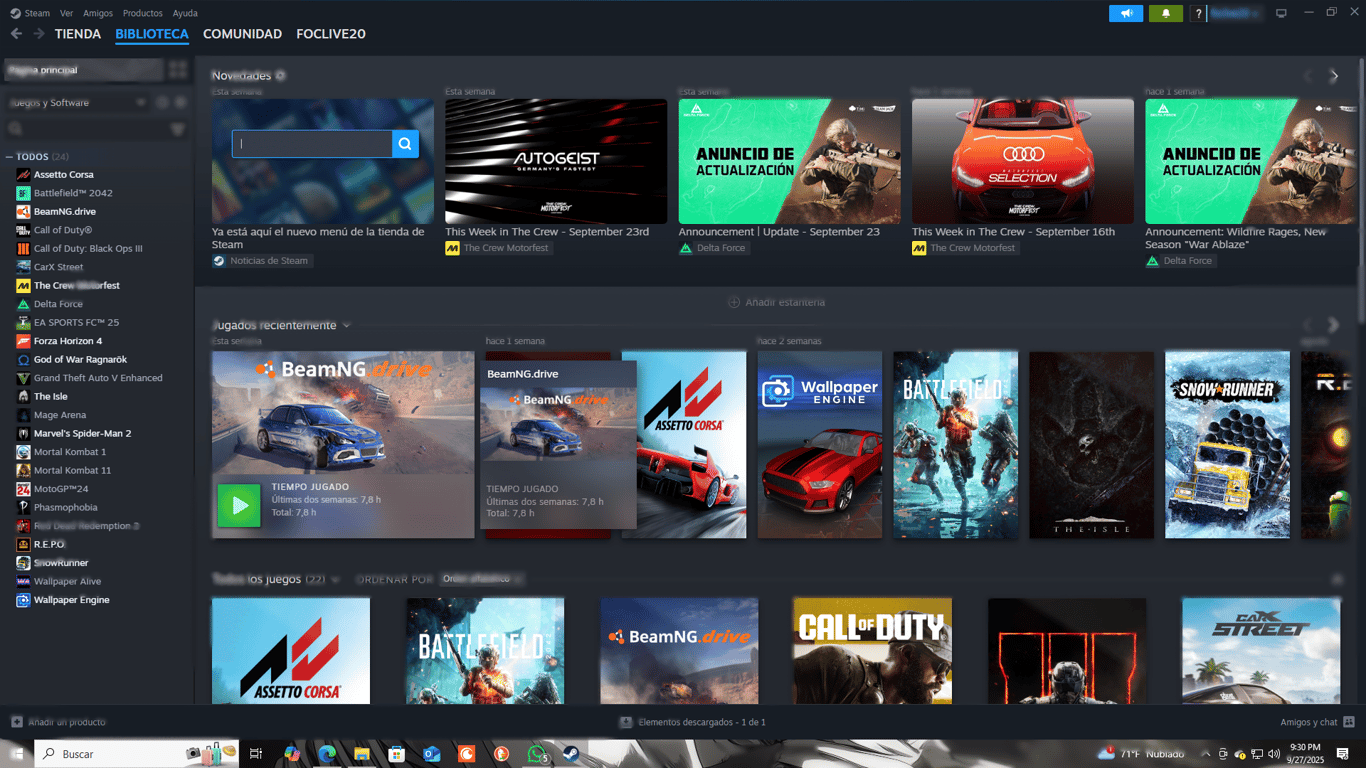Click the recent-games clock icon in sidebar filter
Image resolution: width=1366 pixels, height=768 pixels.
tap(162, 102)
